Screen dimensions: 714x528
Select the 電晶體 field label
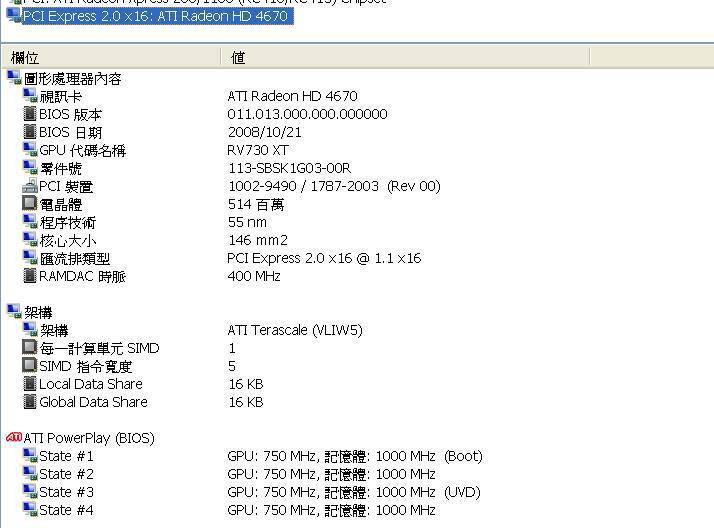tap(61, 204)
